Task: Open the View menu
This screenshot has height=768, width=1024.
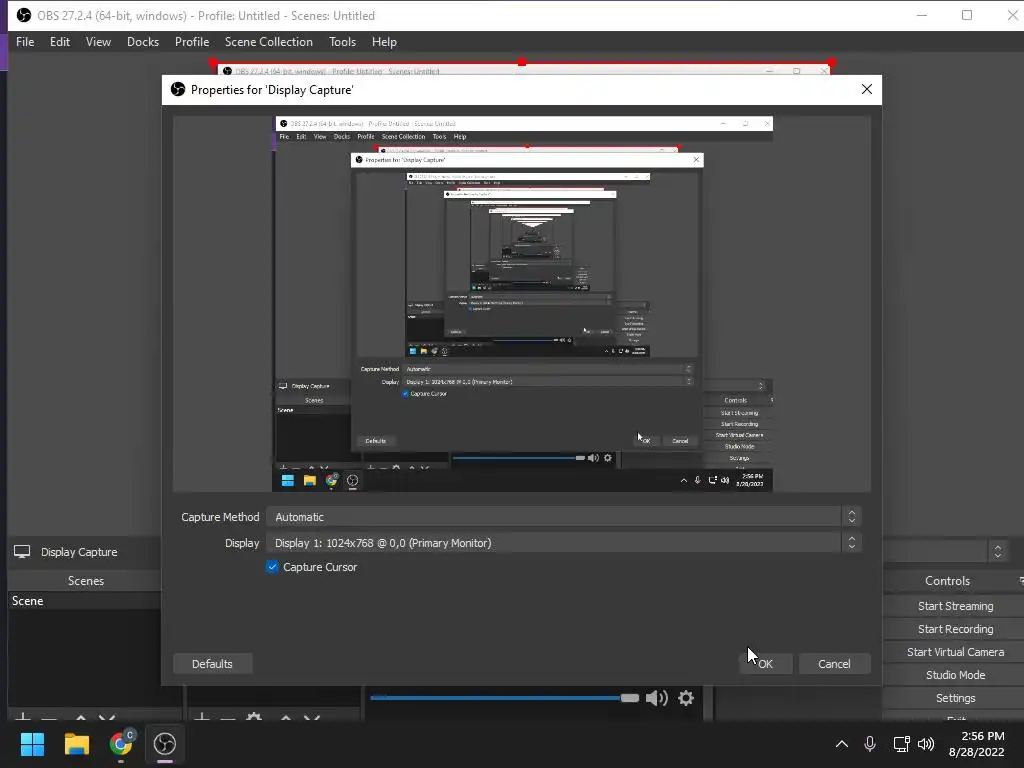Action: click(x=98, y=42)
